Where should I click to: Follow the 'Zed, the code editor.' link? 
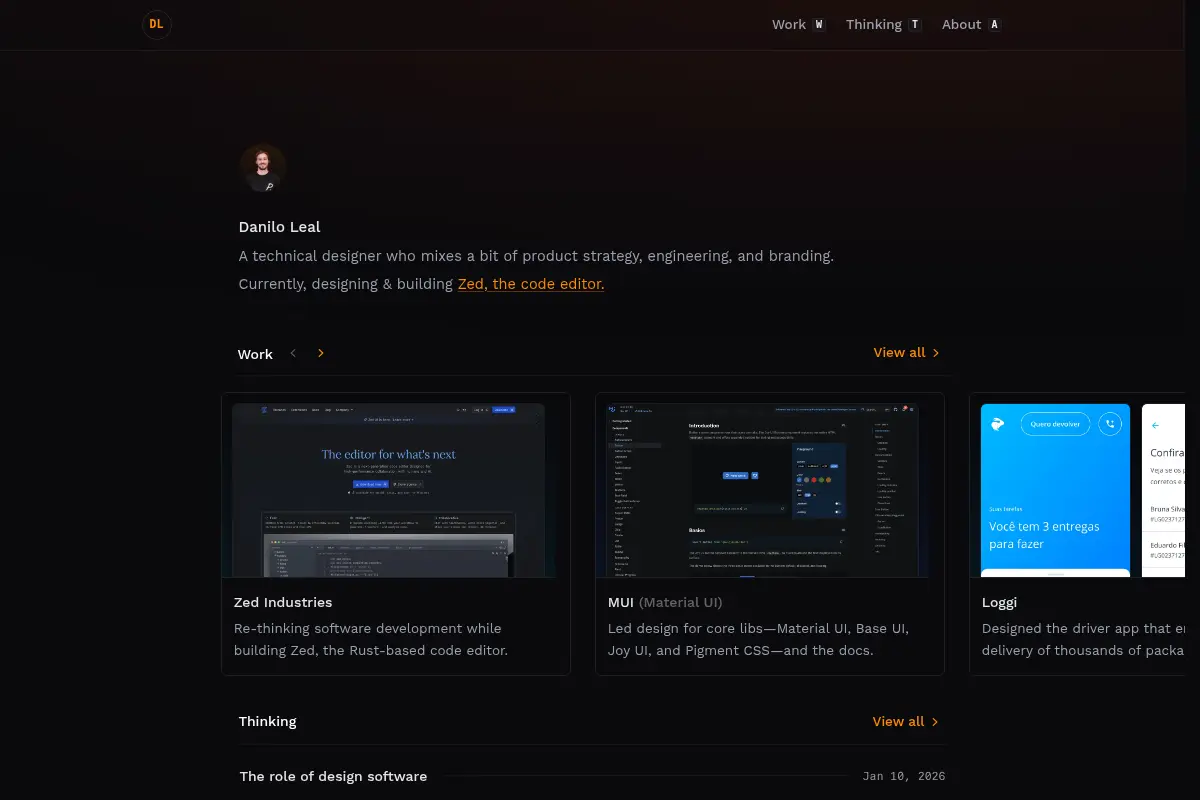[531, 284]
